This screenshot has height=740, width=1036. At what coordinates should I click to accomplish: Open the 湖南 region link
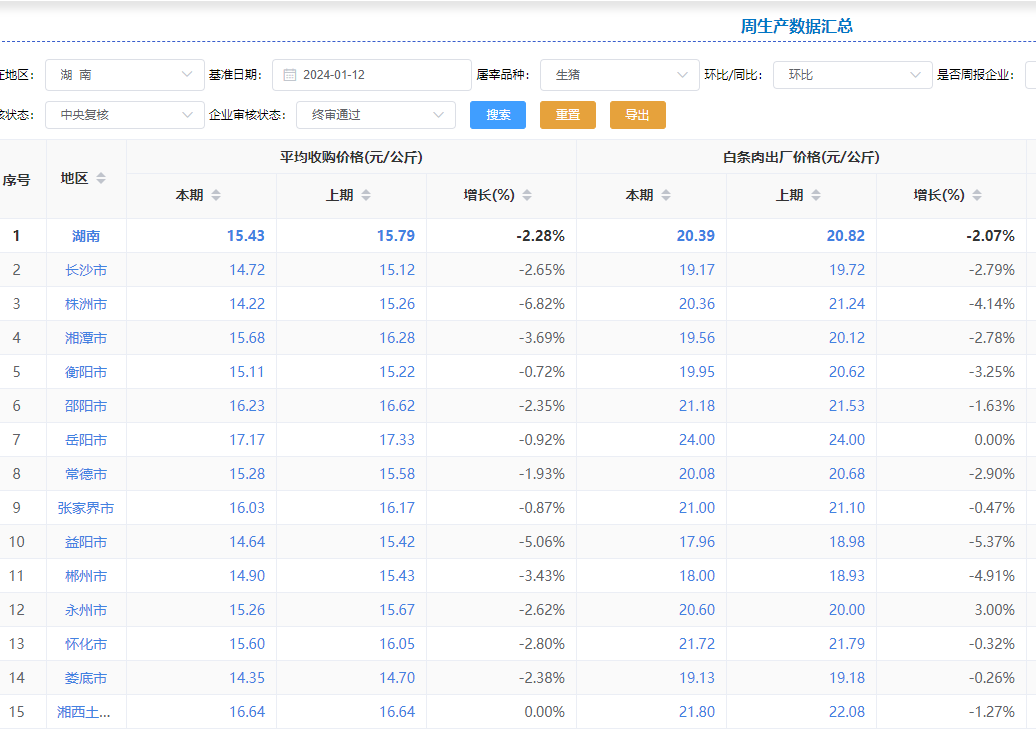coord(86,236)
